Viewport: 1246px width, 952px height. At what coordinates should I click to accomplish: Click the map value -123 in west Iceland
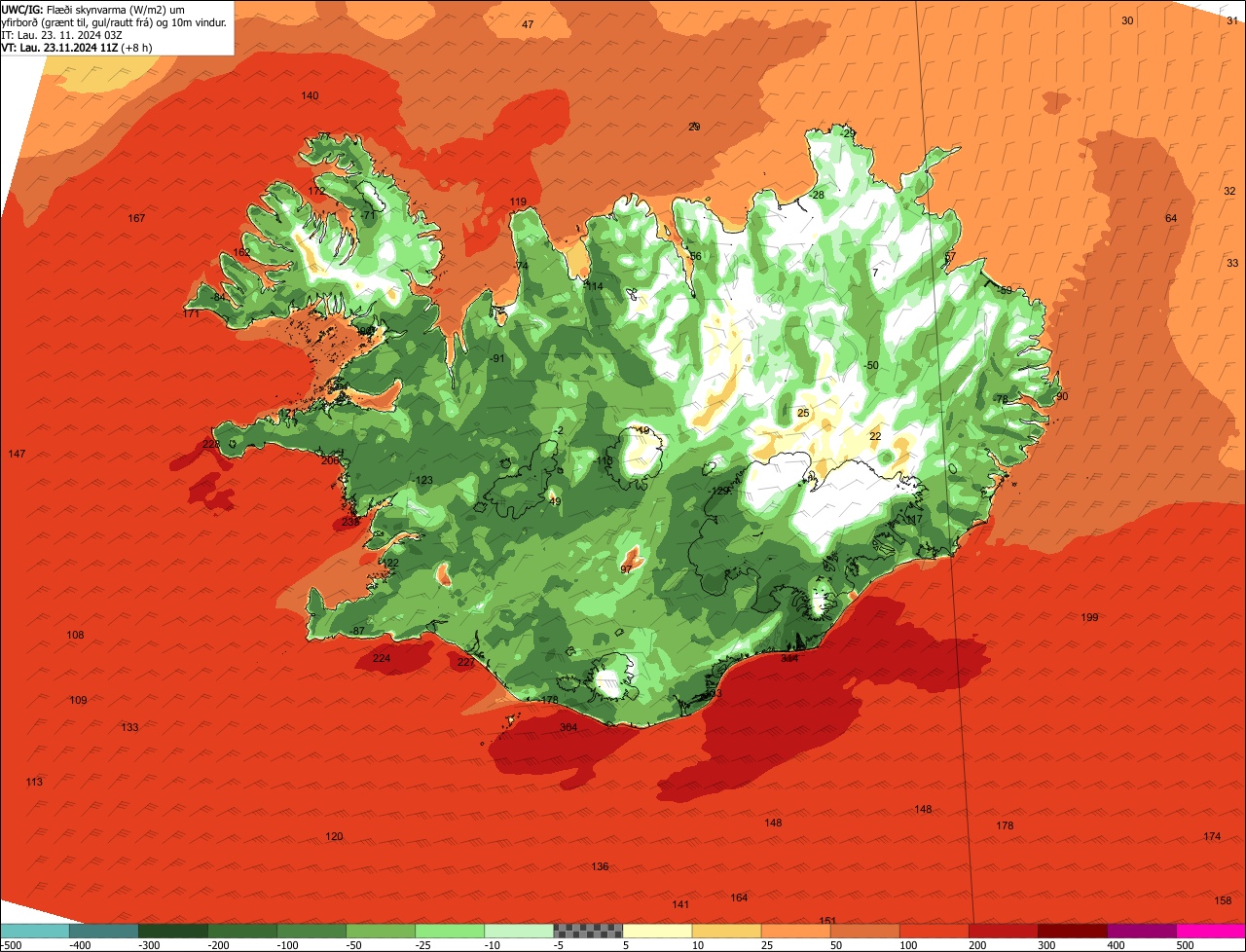point(421,480)
